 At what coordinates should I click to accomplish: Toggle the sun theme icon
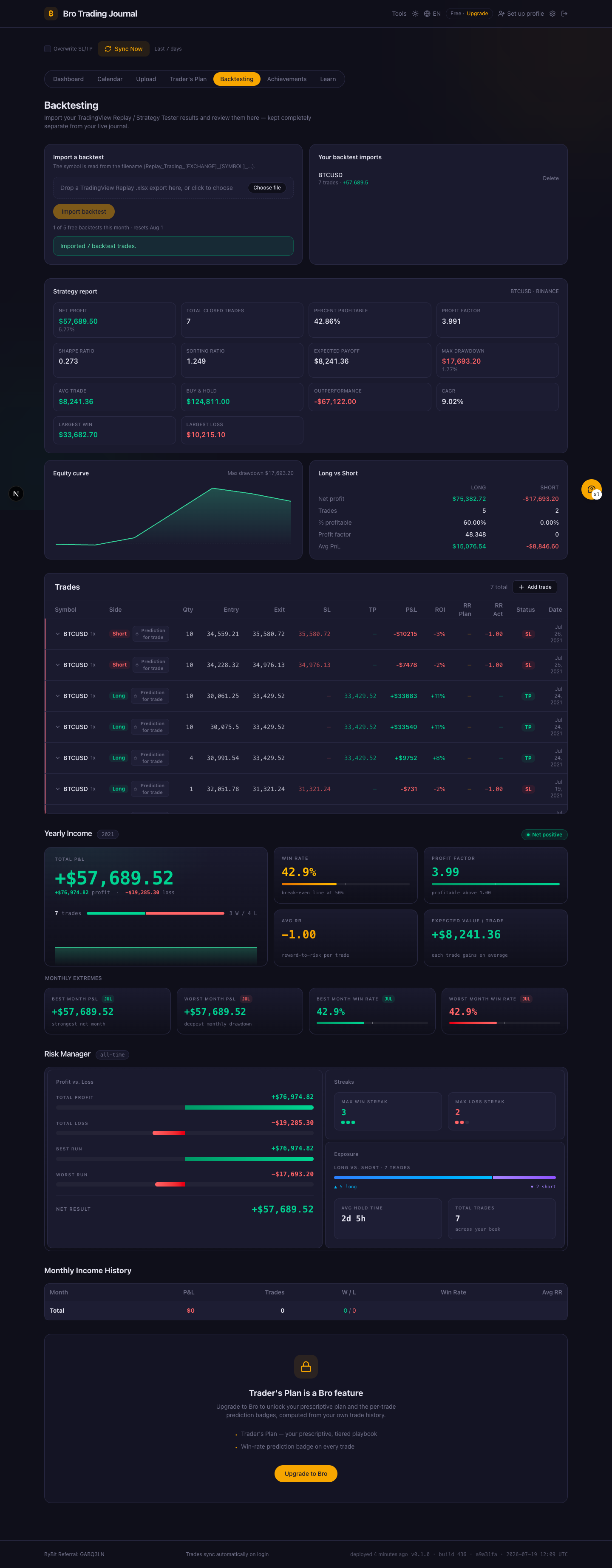tap(415, 14)
